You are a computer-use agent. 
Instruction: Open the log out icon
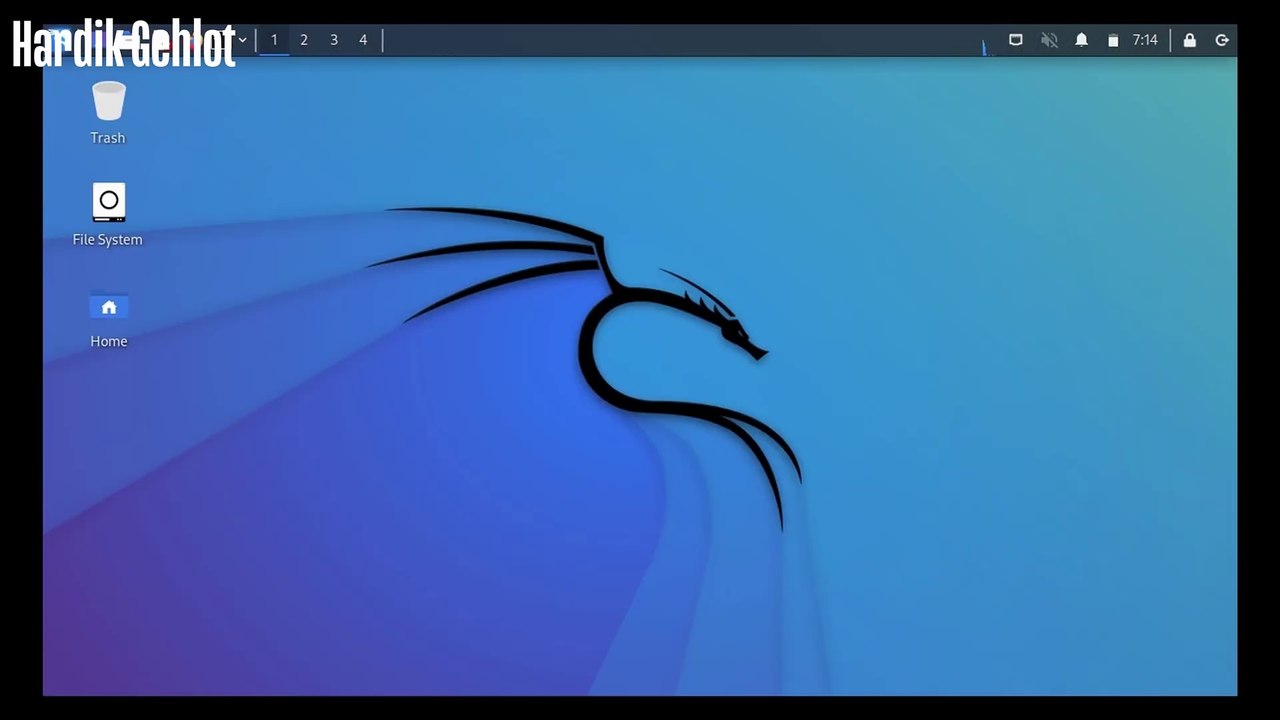coord(1221,40)
